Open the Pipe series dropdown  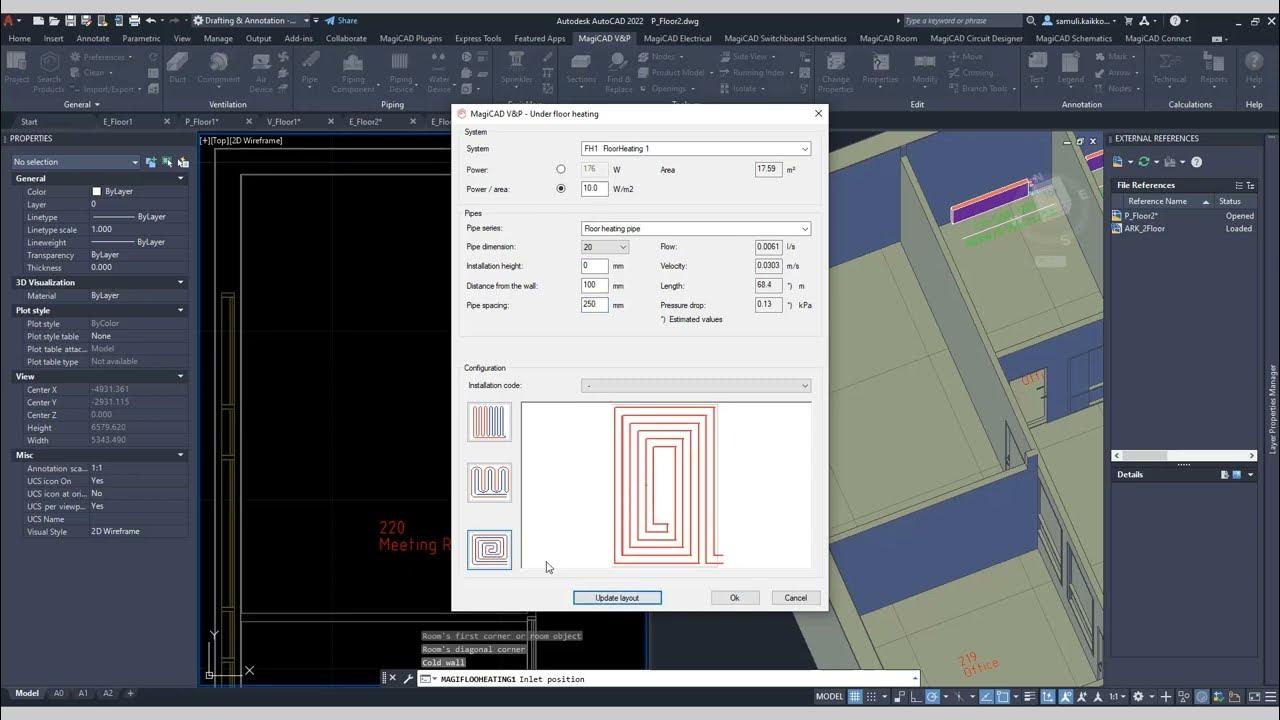click(x=696, y=229)
